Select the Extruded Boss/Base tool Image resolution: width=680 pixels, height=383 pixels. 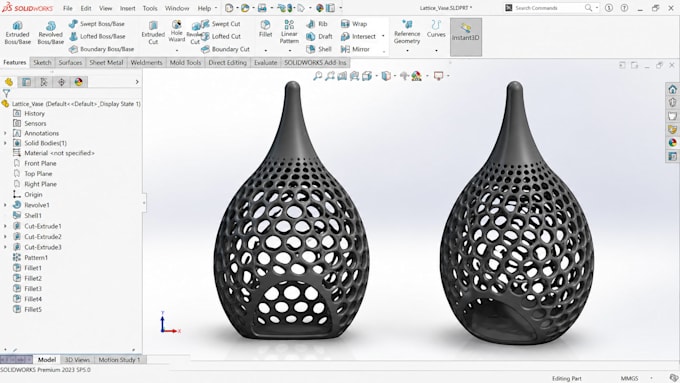pyautogui.click(x=17, y=33)
